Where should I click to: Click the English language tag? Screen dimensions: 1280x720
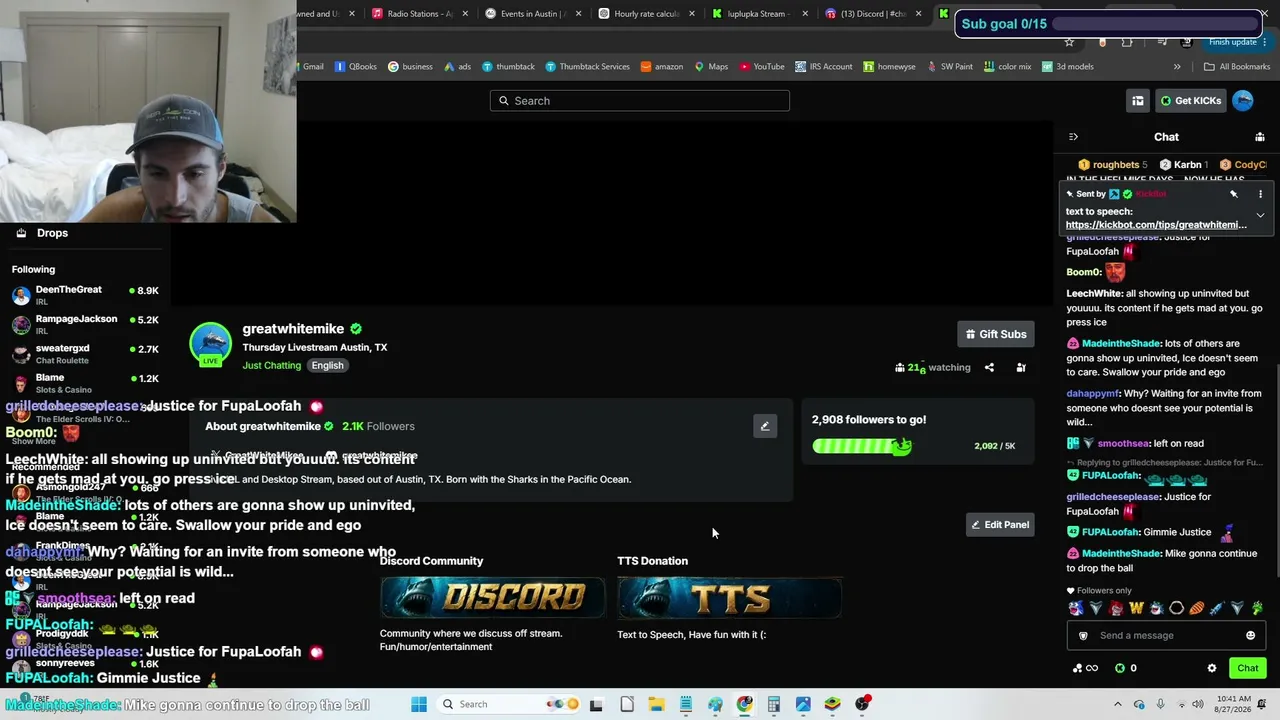click(x=327, y=366)
